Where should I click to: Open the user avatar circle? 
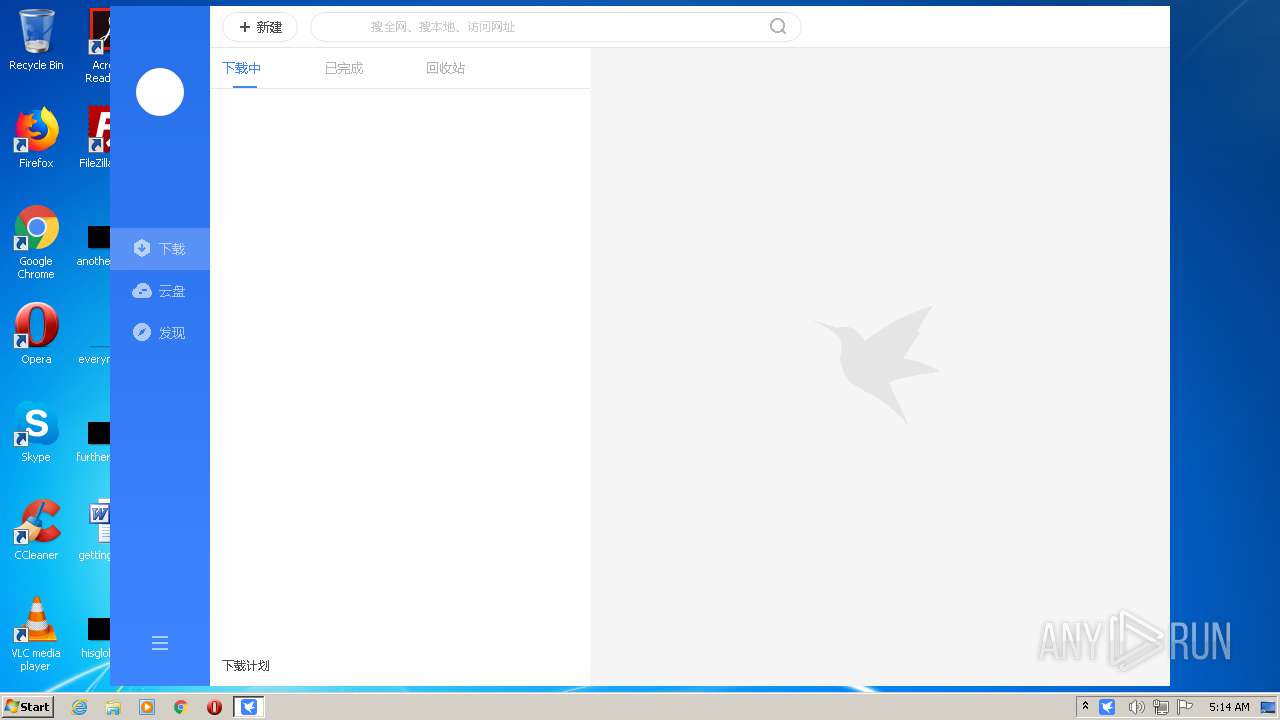click(160, 92)
